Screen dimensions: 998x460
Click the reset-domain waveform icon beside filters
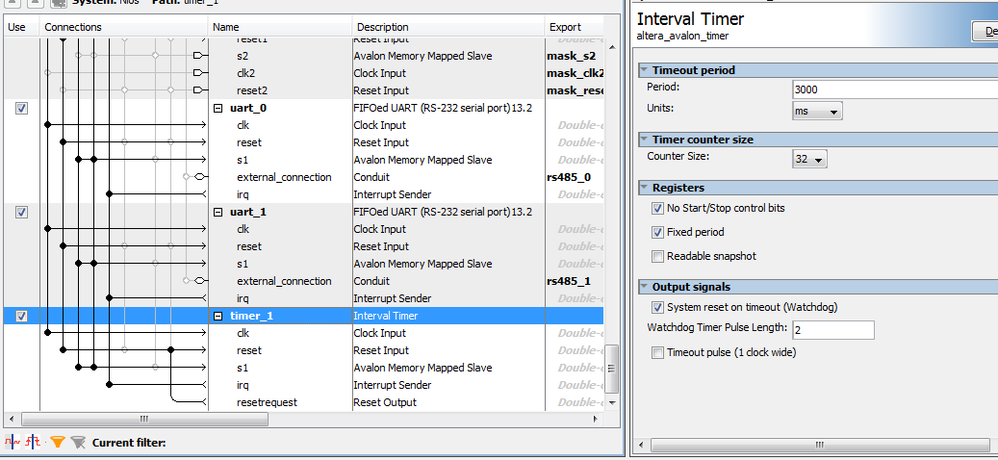tap(33, 442)
